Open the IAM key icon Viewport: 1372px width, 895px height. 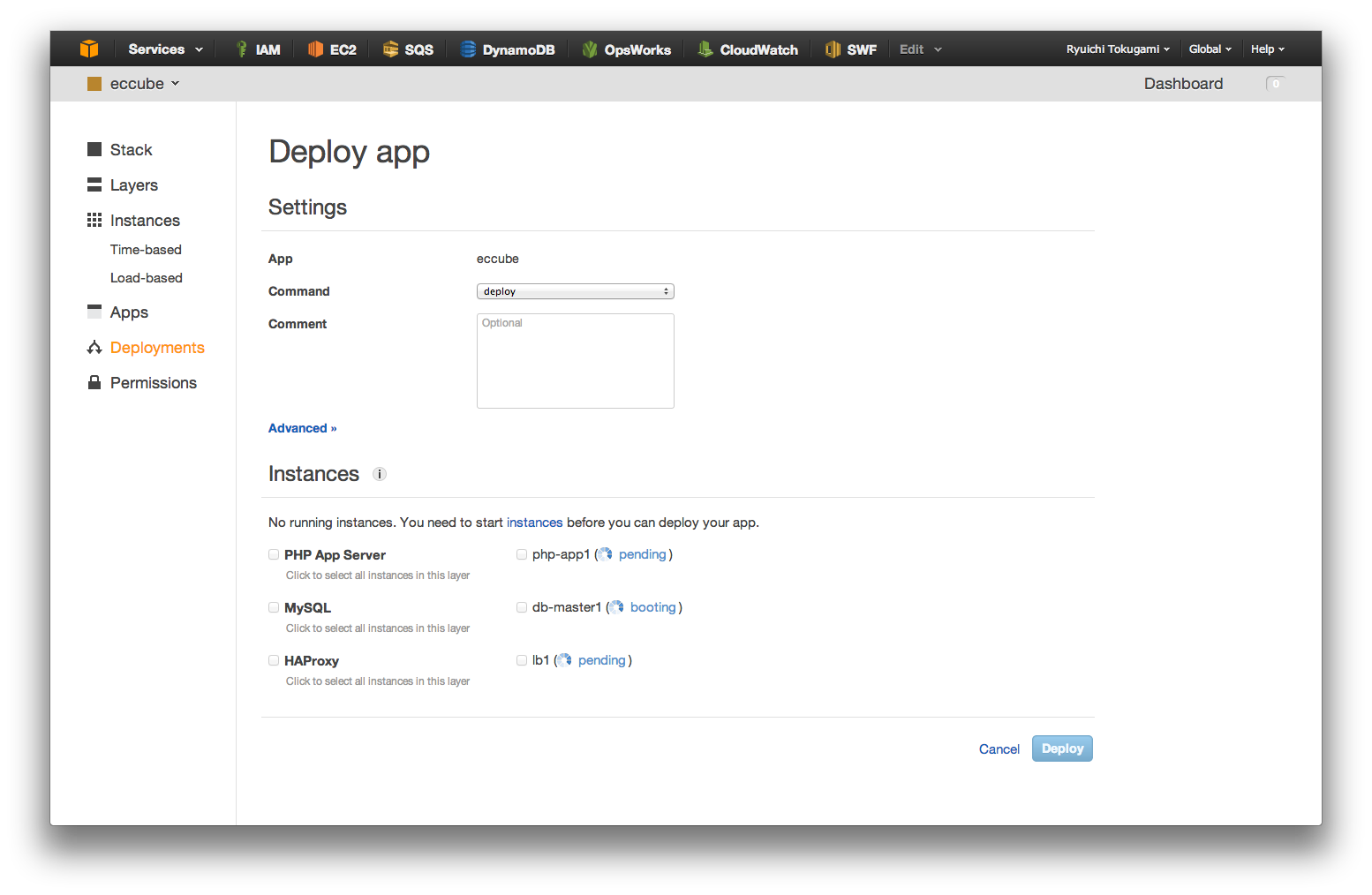[240, 49]
